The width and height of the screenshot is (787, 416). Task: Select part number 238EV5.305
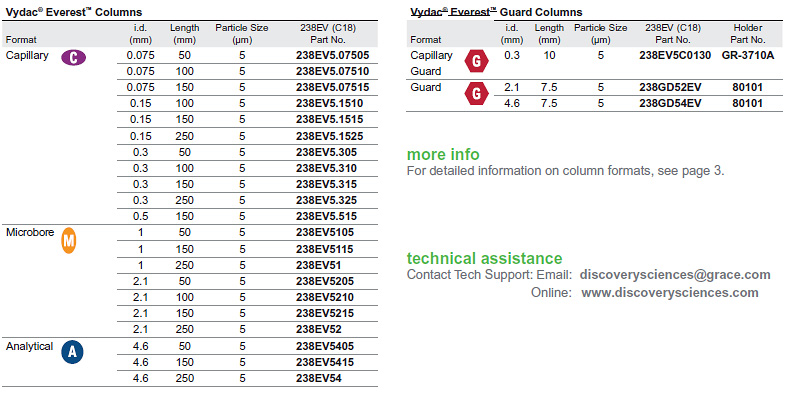pos(326,152)
